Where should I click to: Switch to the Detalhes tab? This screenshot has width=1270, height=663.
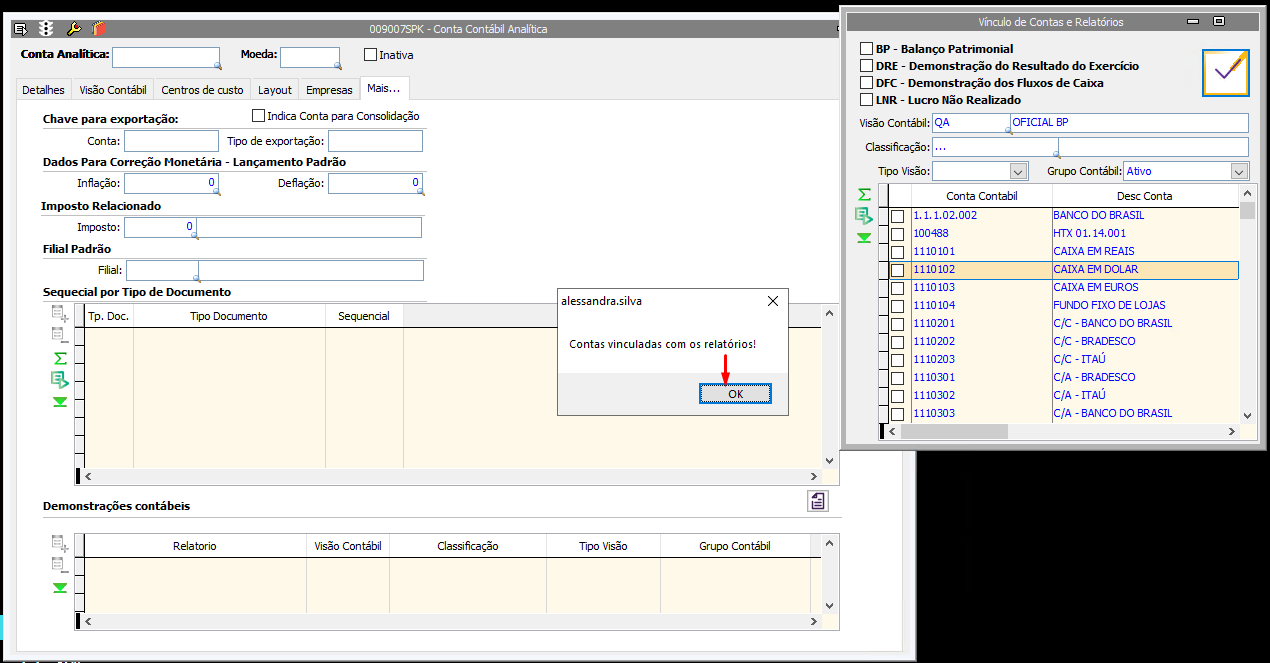(x=43, y=90)
